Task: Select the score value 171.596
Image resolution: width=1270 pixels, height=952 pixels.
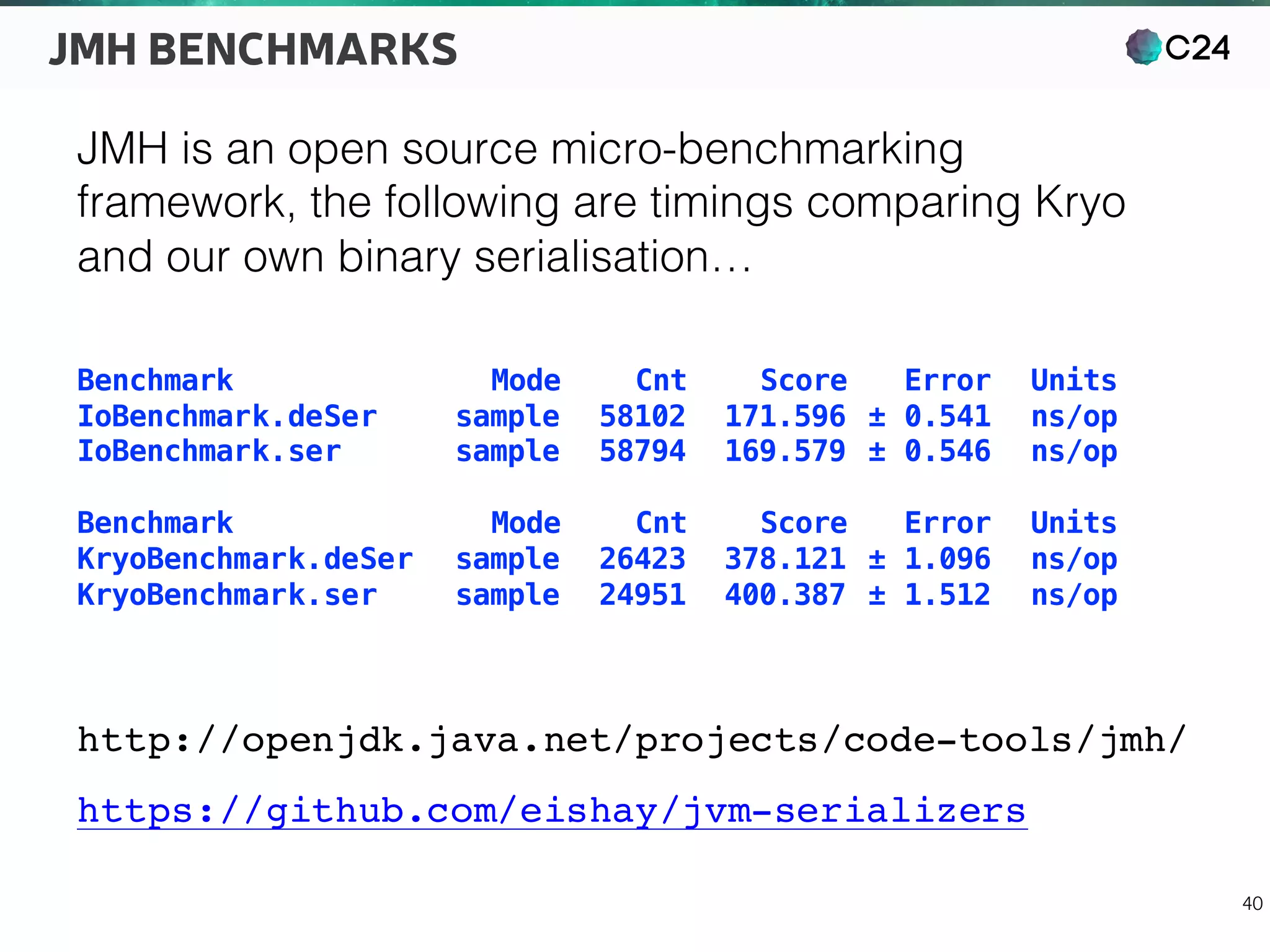Action: 785,416
